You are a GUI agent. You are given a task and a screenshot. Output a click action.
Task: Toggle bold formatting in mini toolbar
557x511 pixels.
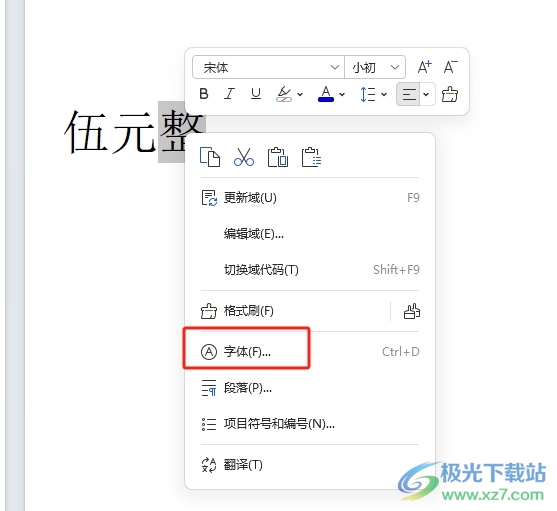[x=204, y=94]
